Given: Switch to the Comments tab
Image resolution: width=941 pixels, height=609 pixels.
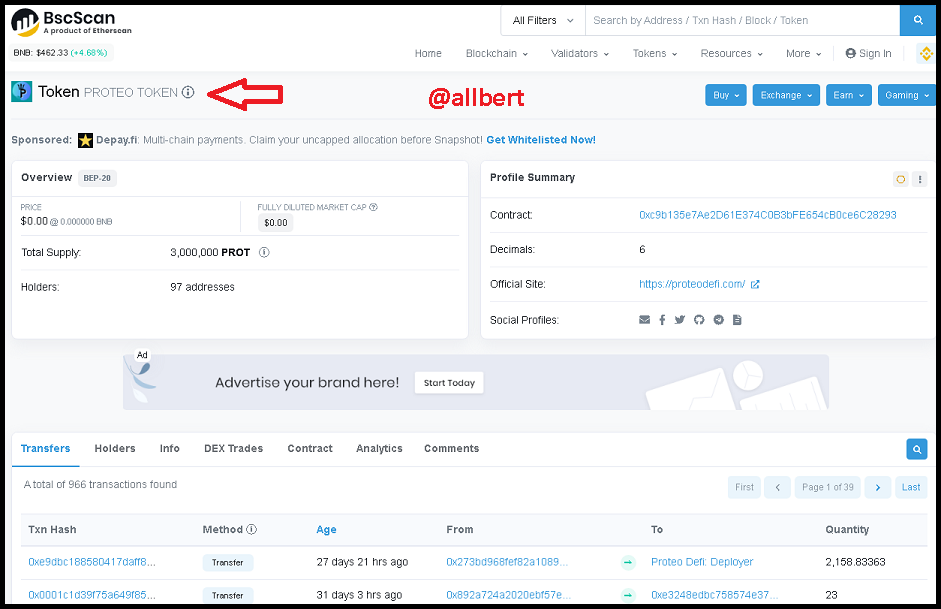Looking at the screenshot, I should [451, 448].
